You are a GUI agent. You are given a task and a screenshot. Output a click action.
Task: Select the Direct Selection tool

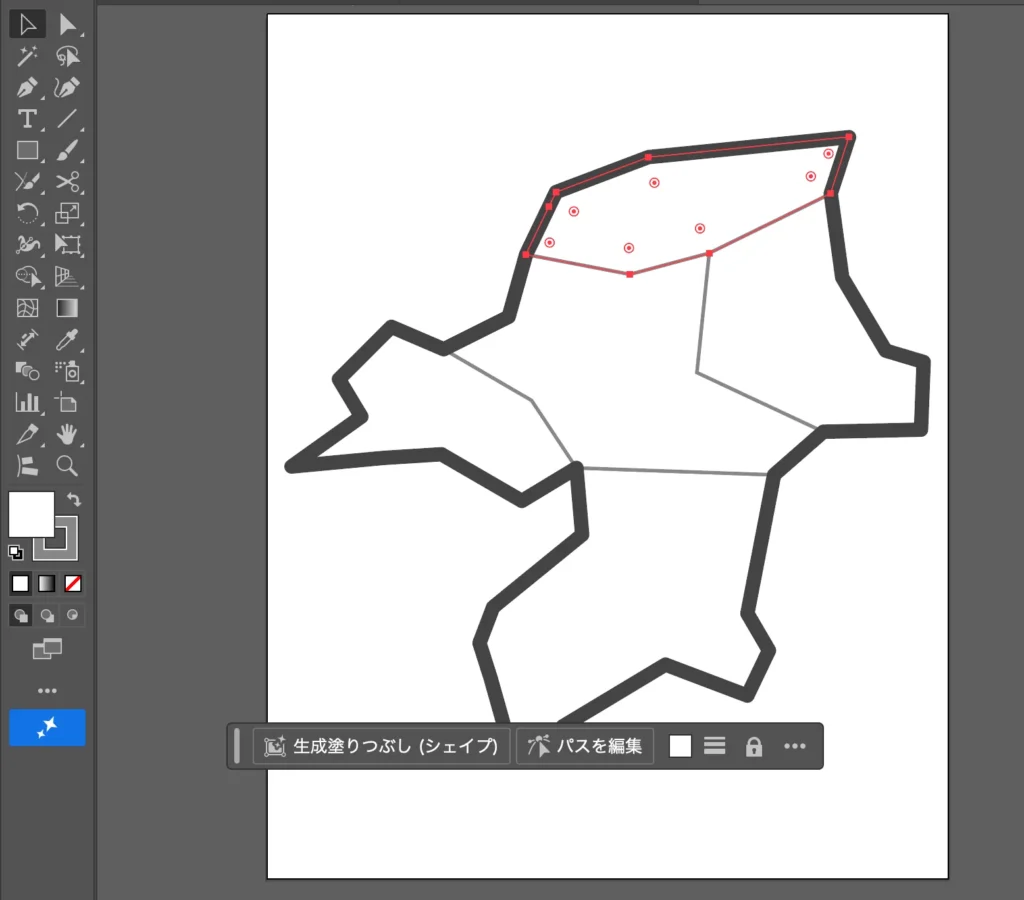67,24
